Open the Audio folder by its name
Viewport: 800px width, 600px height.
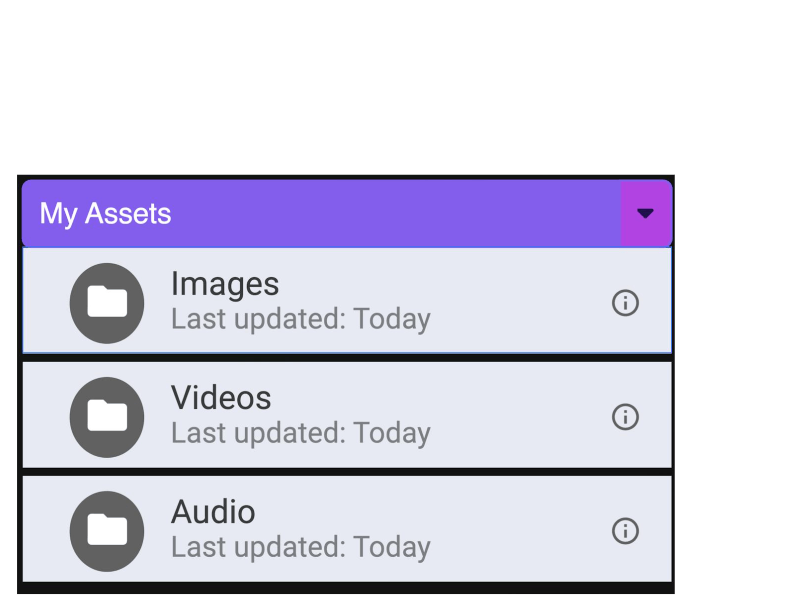(213, 512)
